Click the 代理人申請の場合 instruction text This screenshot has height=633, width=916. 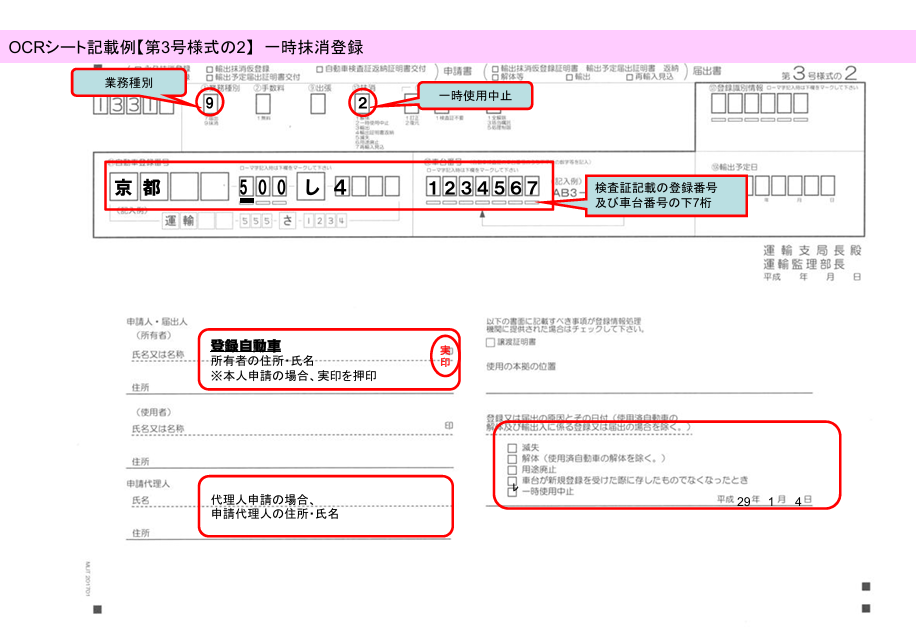275,507
